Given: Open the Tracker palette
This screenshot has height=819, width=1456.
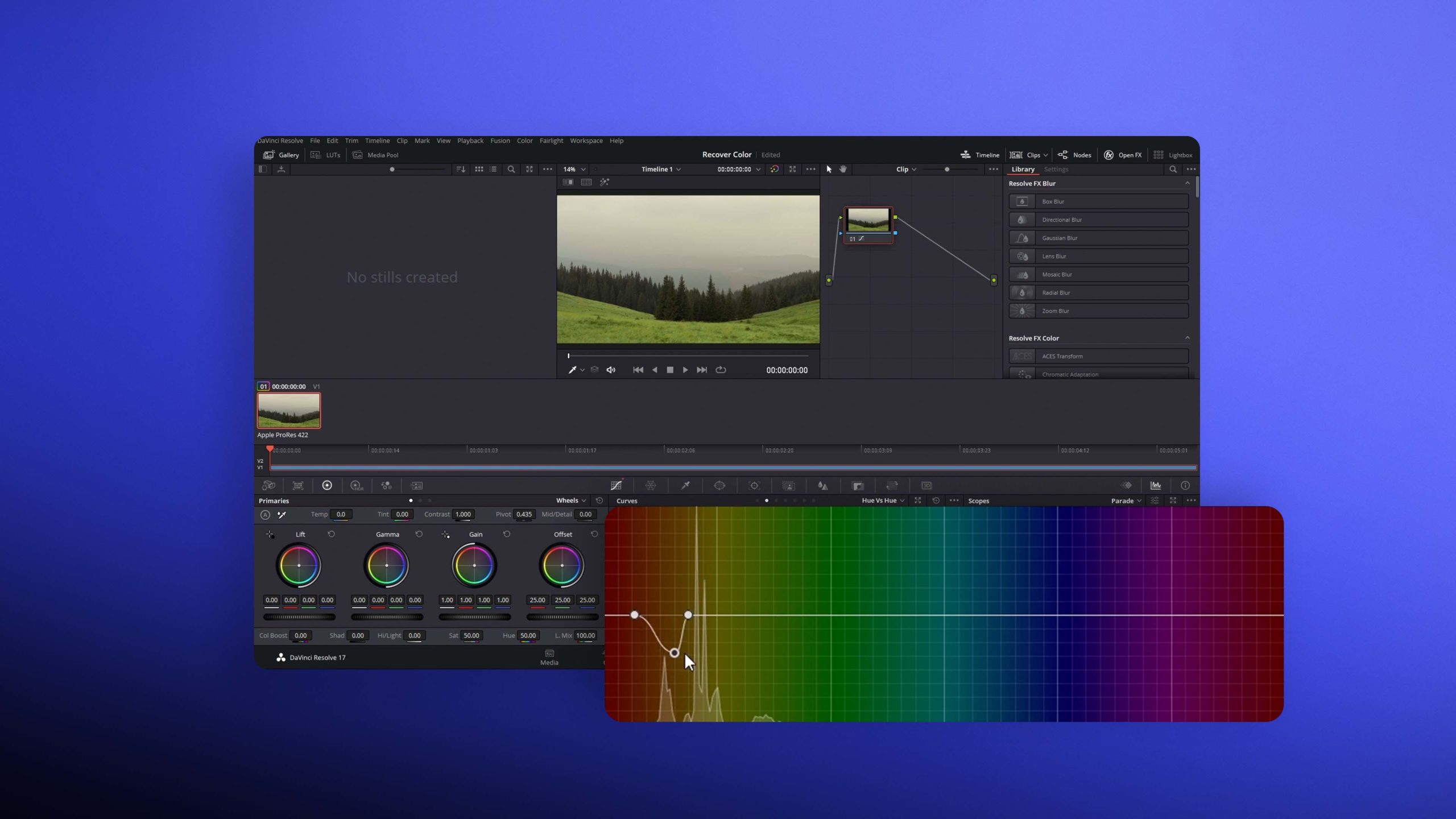Looking at the screenshot, I should pos(754,485).
